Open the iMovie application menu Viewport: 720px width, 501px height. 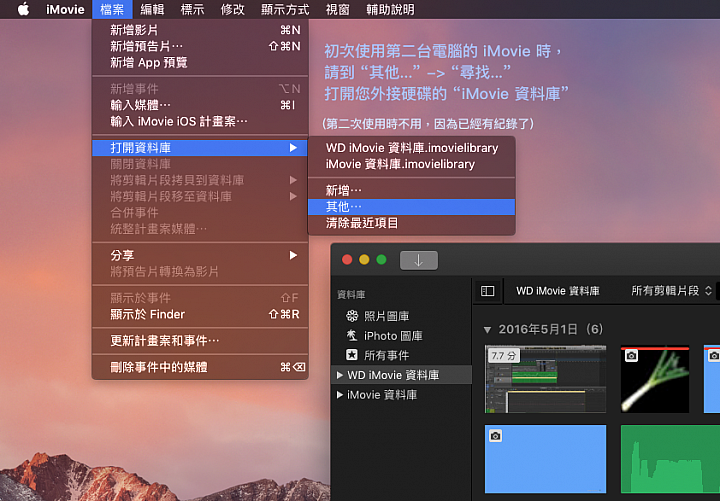click(65, 9)
